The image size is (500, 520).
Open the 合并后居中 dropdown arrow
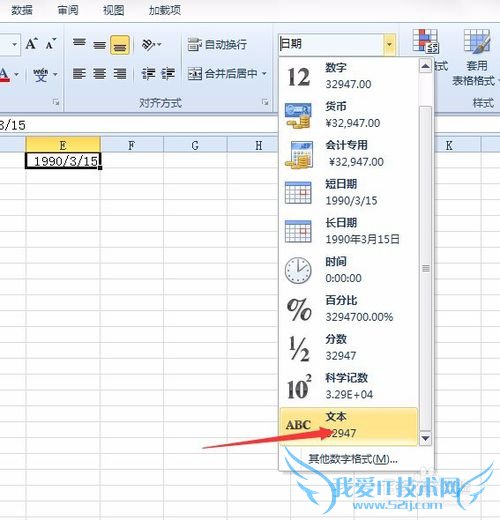pyautogui.click(x=264, y=73)
